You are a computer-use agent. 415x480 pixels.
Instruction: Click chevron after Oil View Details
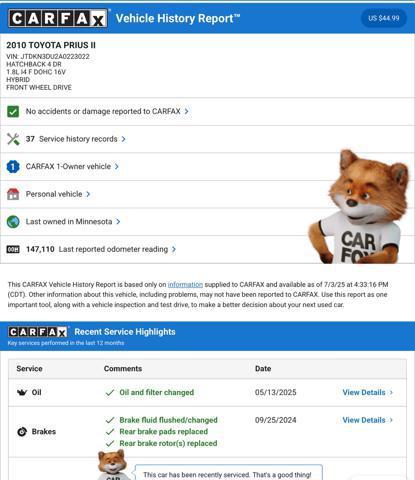tap(391, 392)
